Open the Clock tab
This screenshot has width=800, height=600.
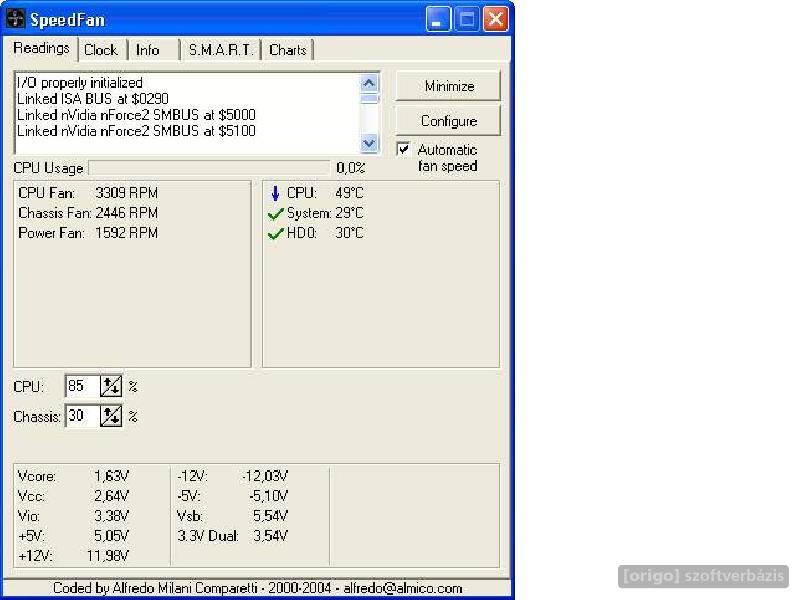[101, 50]
